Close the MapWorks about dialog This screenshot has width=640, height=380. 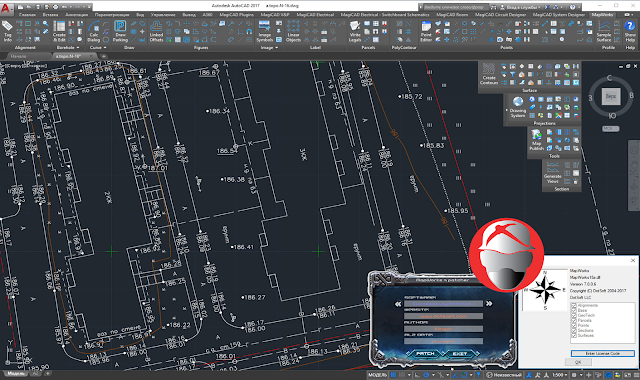pos(633,260)
